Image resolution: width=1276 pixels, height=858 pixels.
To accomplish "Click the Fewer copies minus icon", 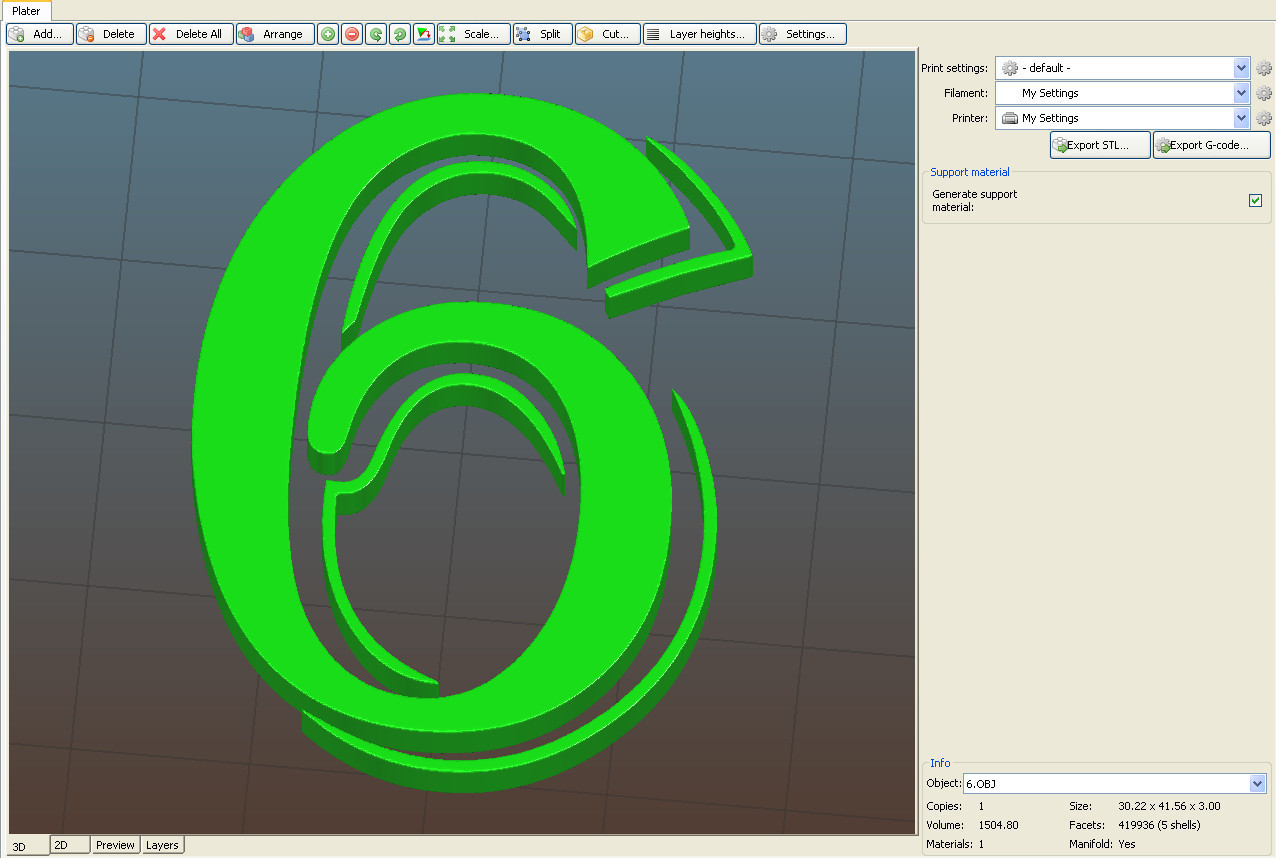I will 351,33.
